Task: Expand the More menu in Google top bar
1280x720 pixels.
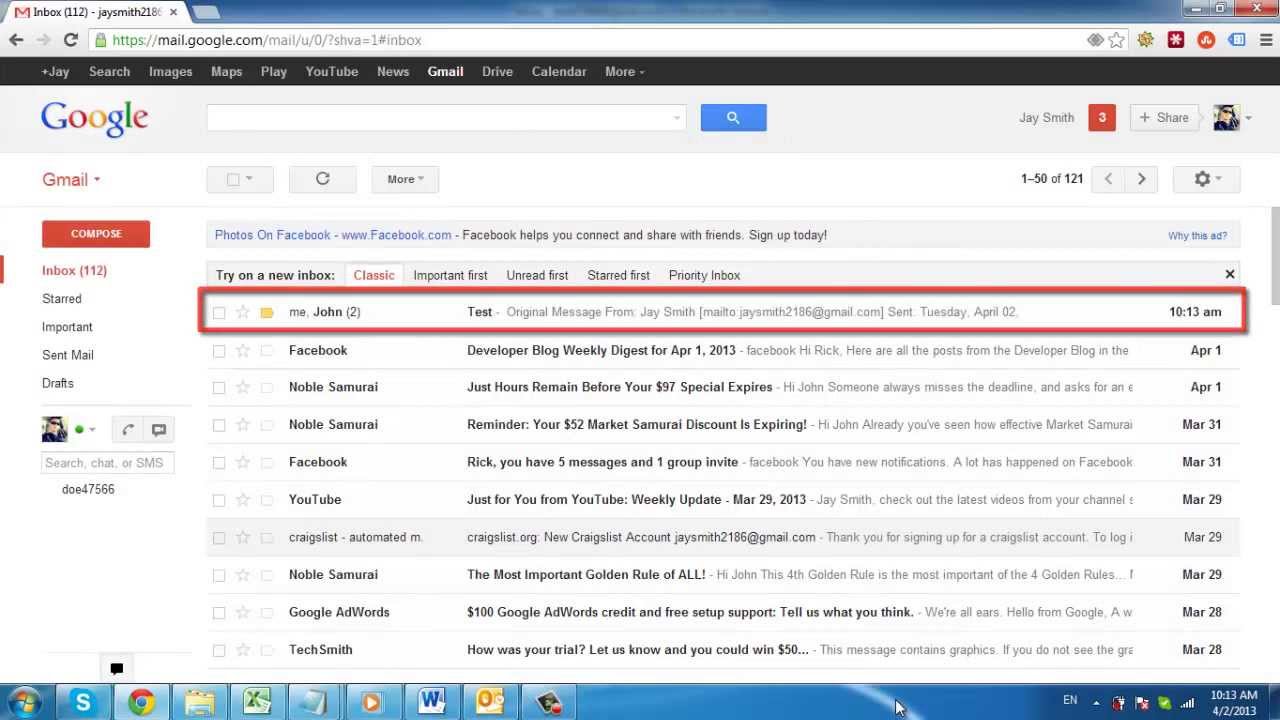Action: pyautogui.click(x=624, y=72)
